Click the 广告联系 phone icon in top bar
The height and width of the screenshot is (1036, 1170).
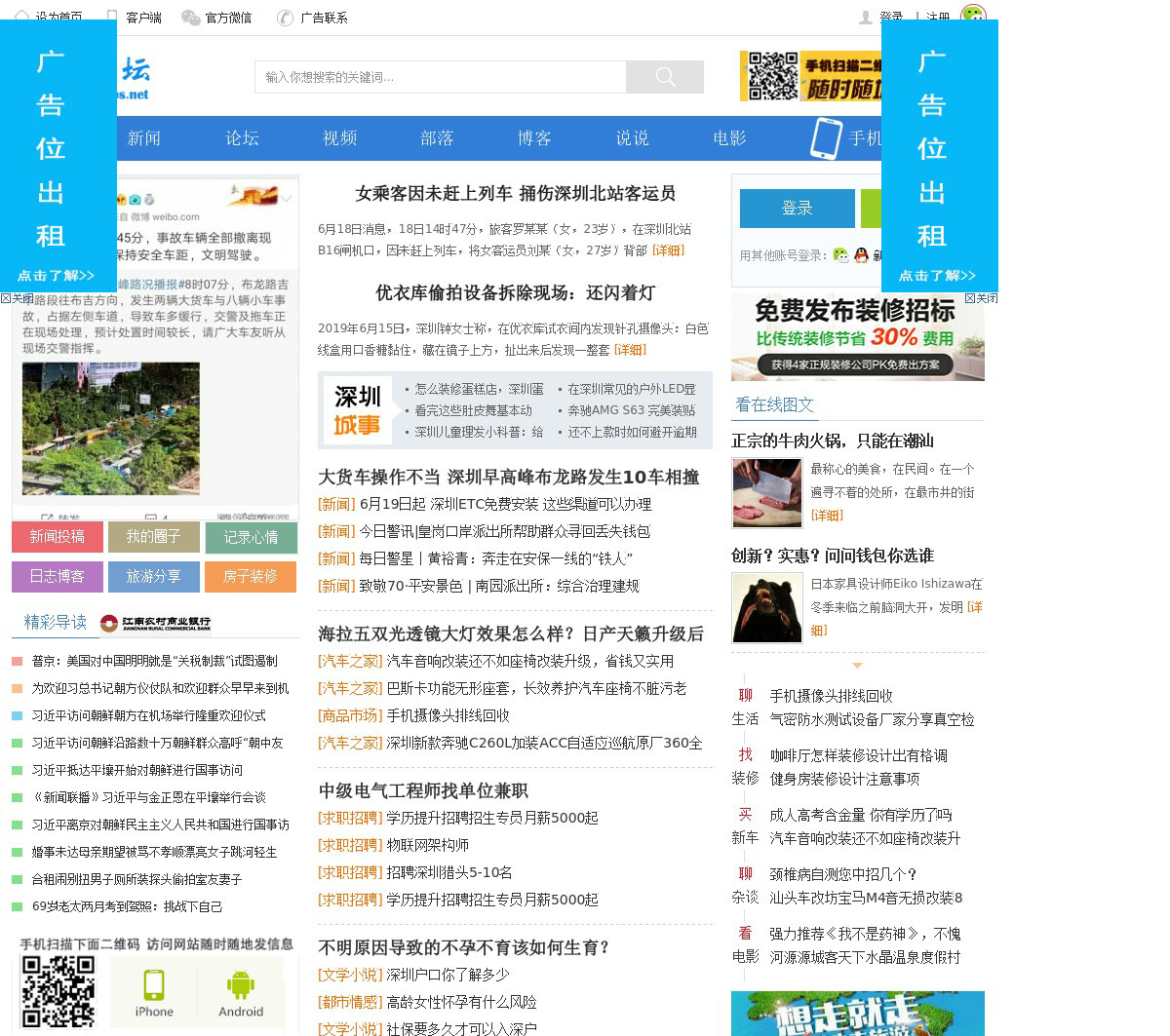point(286,18)
